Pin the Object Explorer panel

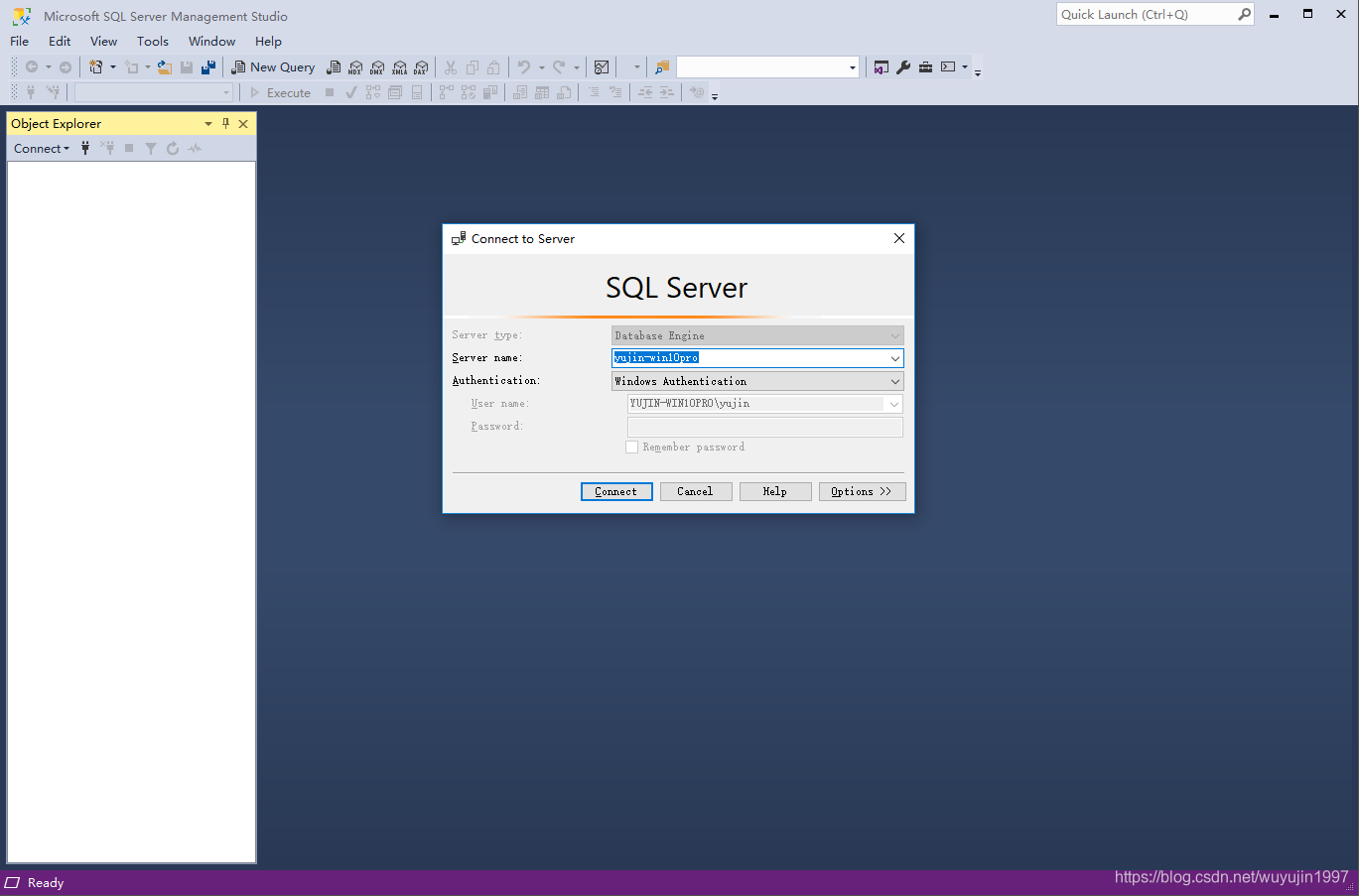click(x=225, y=123)
